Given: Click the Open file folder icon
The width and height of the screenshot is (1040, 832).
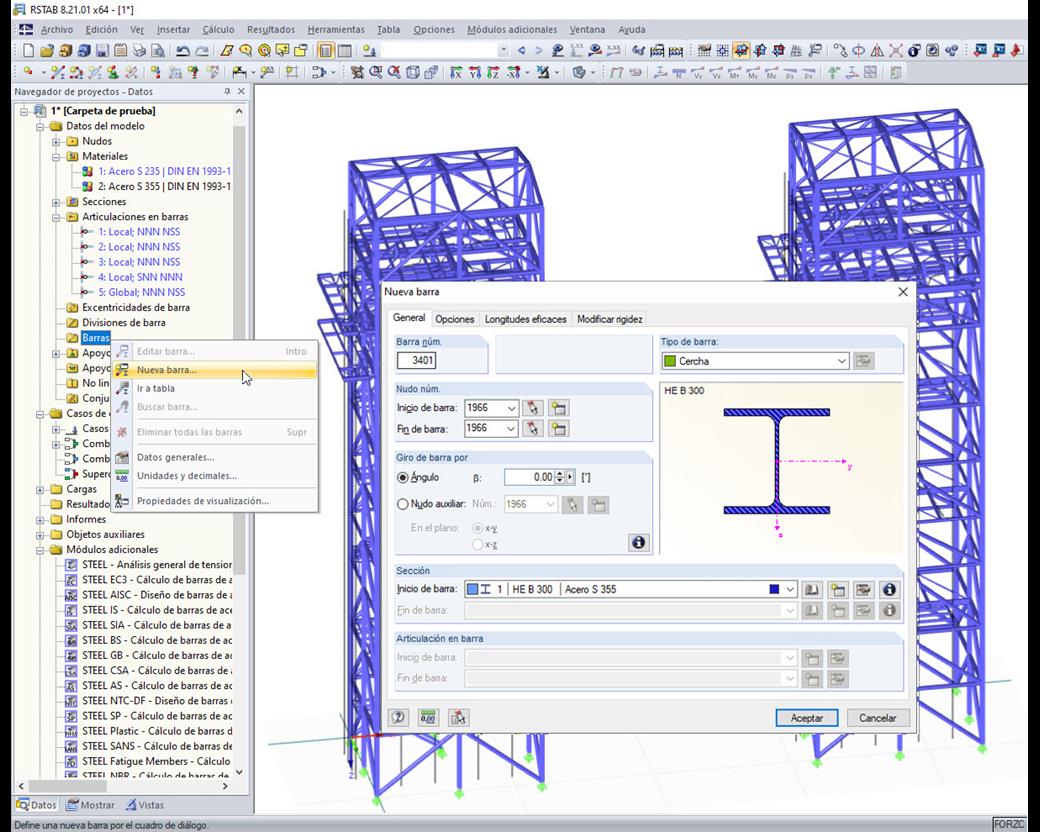Looking at the screenshot, I should tap(46, 50).
